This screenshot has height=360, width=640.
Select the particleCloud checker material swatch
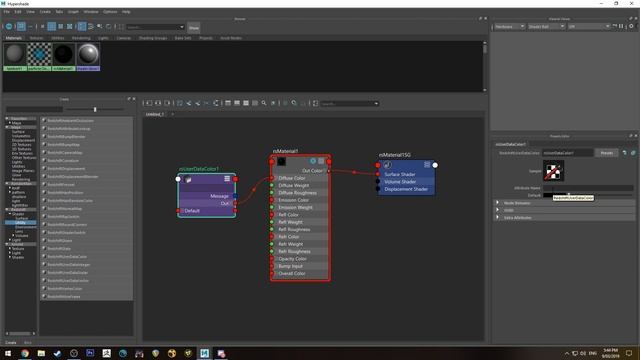[39, 57]
